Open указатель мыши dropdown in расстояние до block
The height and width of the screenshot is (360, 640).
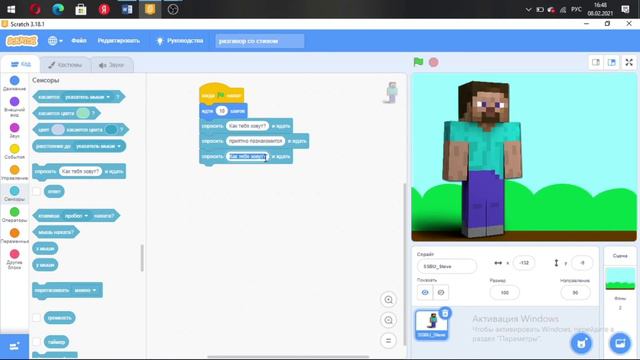coord(98,146)
